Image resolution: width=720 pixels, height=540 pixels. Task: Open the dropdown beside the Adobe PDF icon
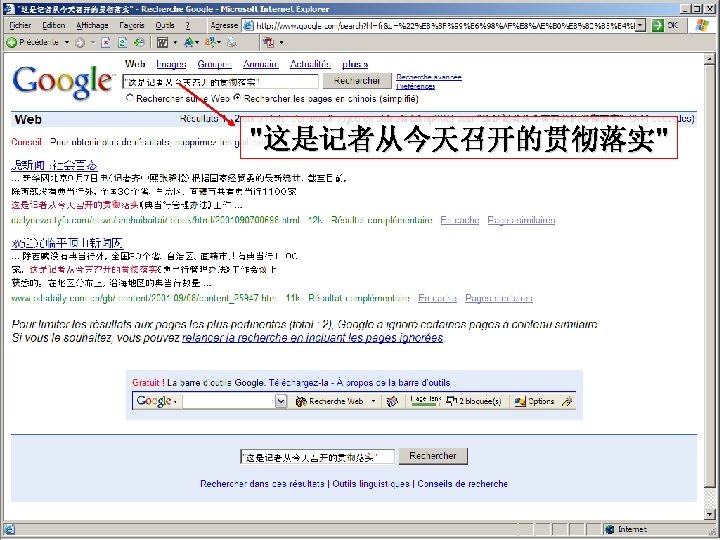point(281,43)
